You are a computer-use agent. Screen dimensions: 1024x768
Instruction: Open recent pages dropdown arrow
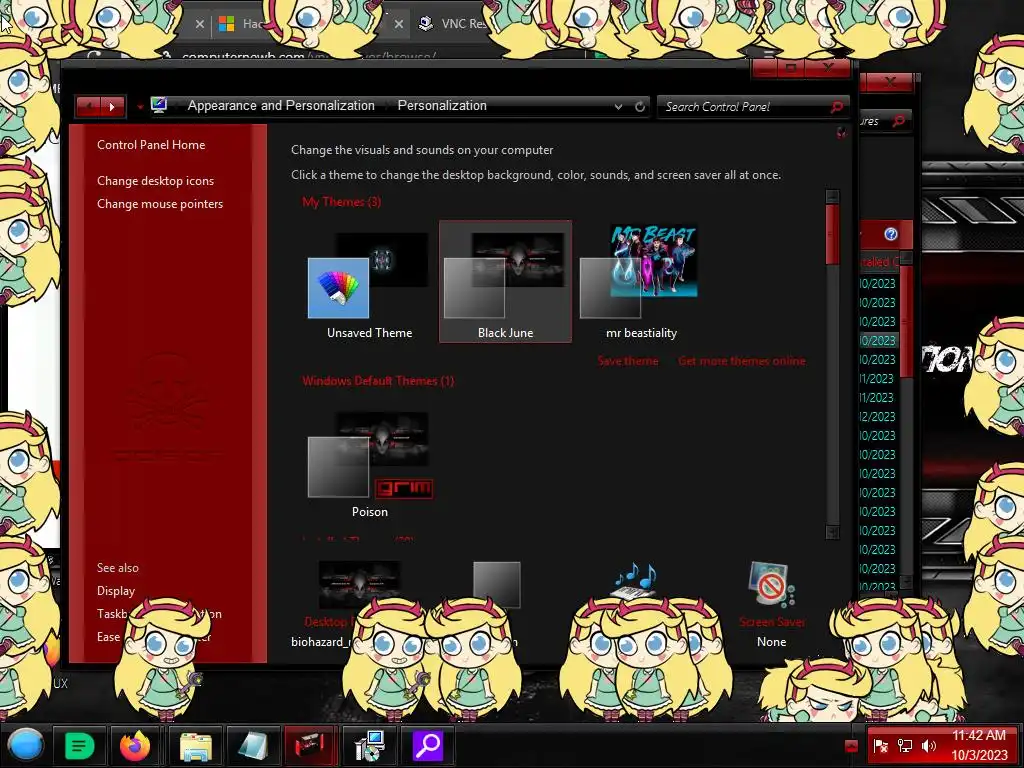coord(140,106)
